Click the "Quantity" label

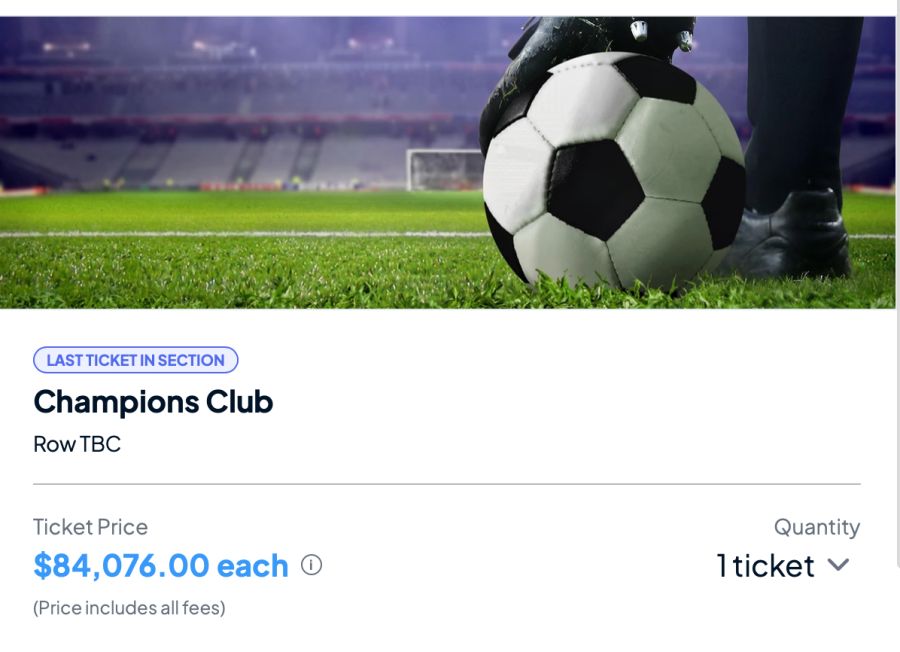coord(818,526)
